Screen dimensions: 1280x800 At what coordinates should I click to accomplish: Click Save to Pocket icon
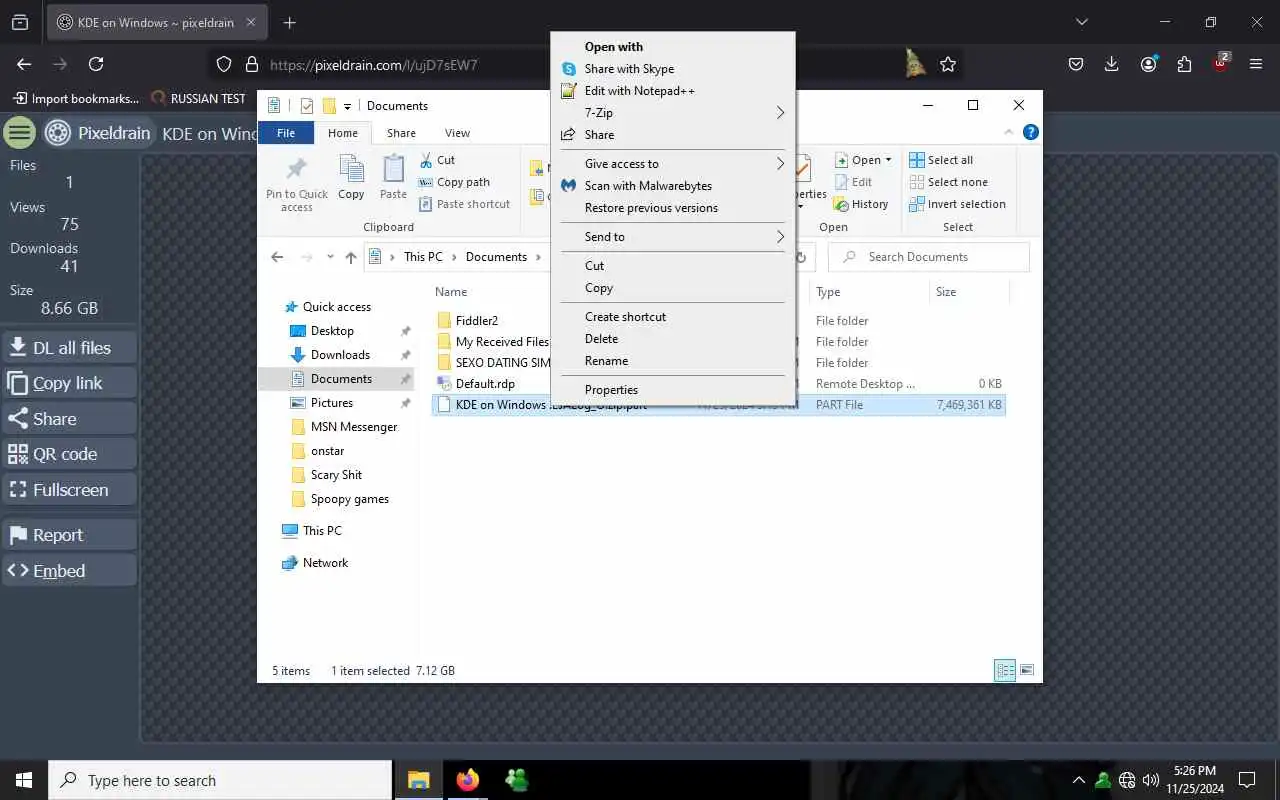point(1076,64)
